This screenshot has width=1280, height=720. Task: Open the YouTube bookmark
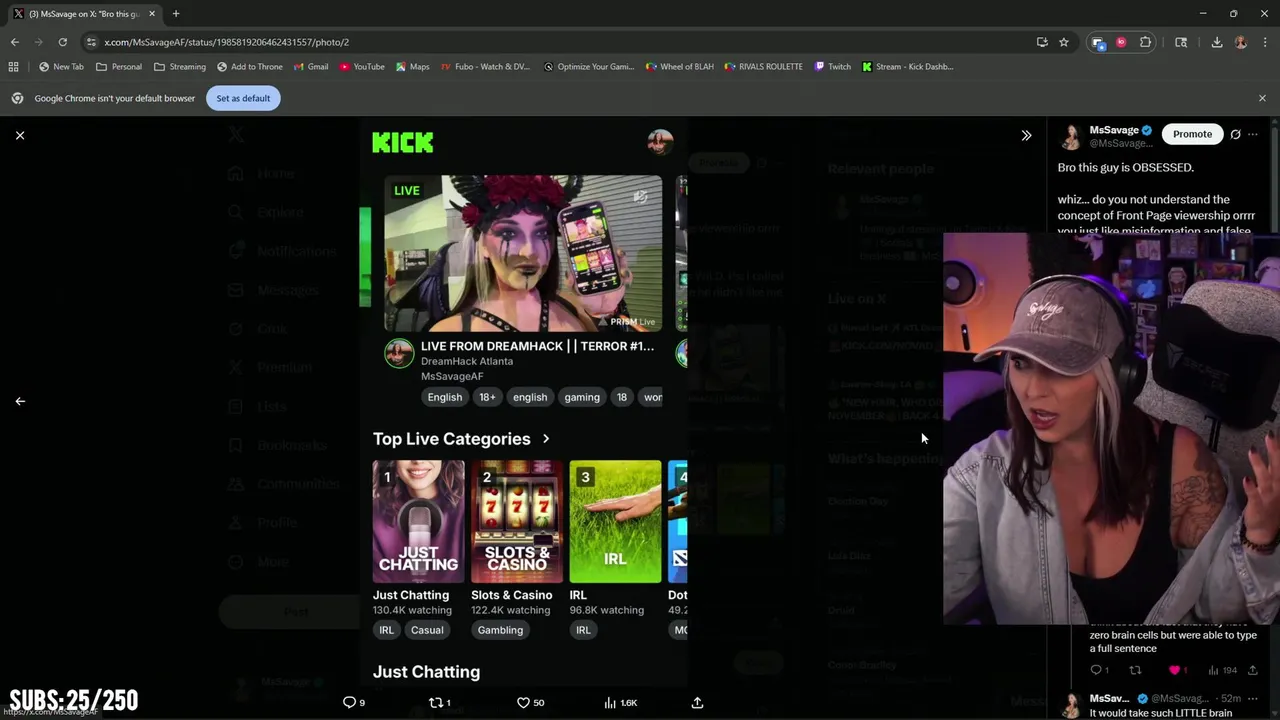click(362, 67)
